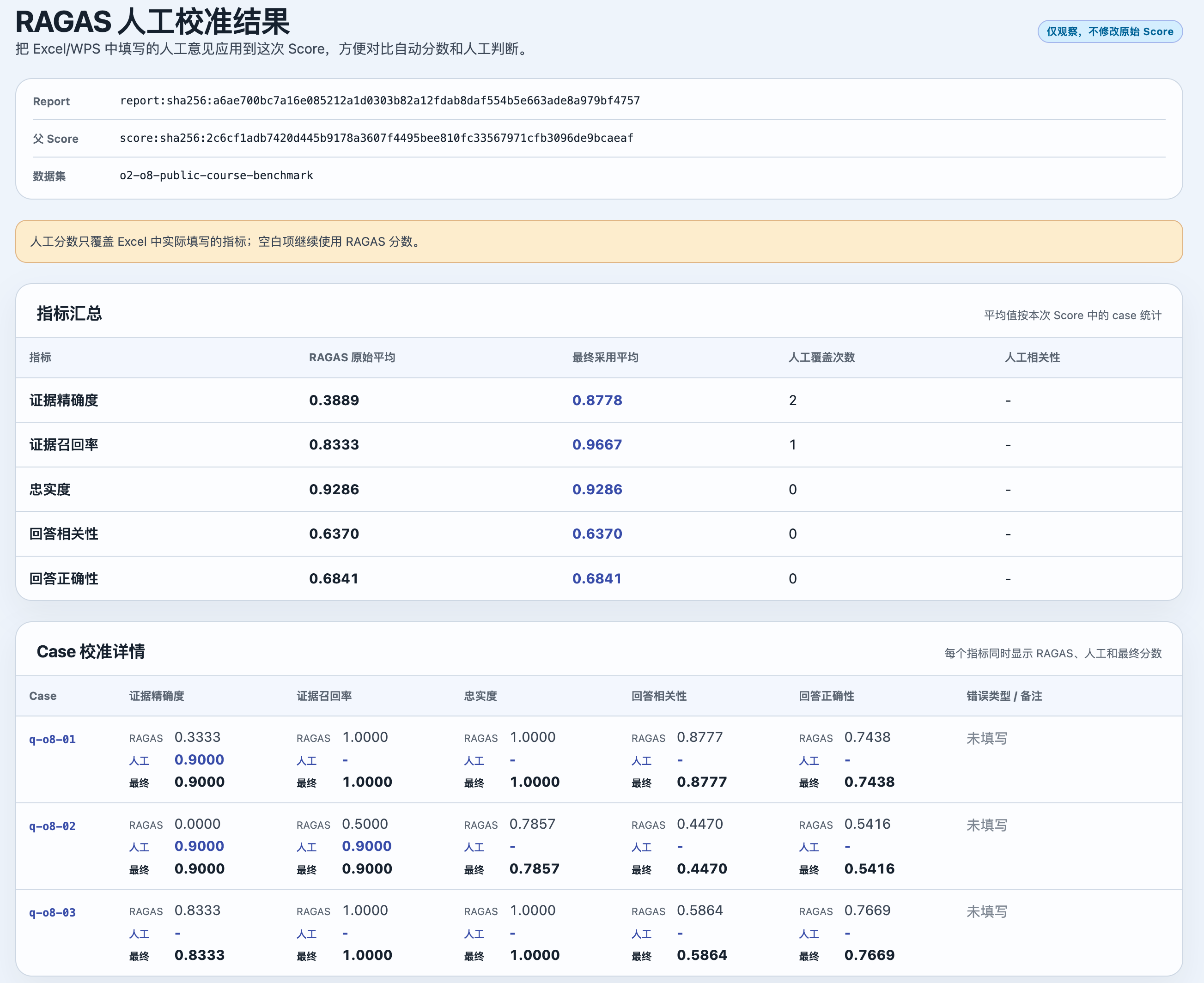Click RAGAS 回答正确性 0.7669 for q-o8-03
The height and width of the screenshot is (983, 1204).
pyautogui.click(x=867, y=910)
